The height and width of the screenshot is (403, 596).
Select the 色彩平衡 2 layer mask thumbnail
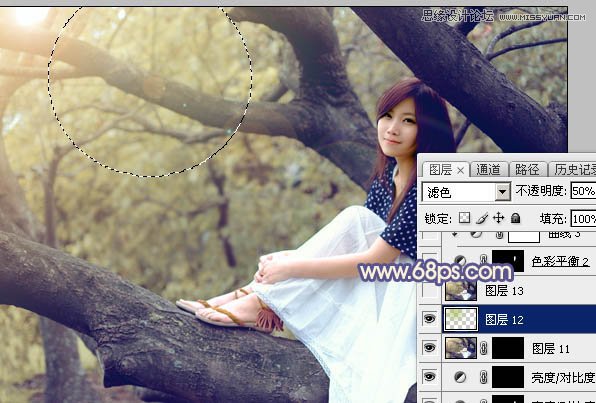508,261
